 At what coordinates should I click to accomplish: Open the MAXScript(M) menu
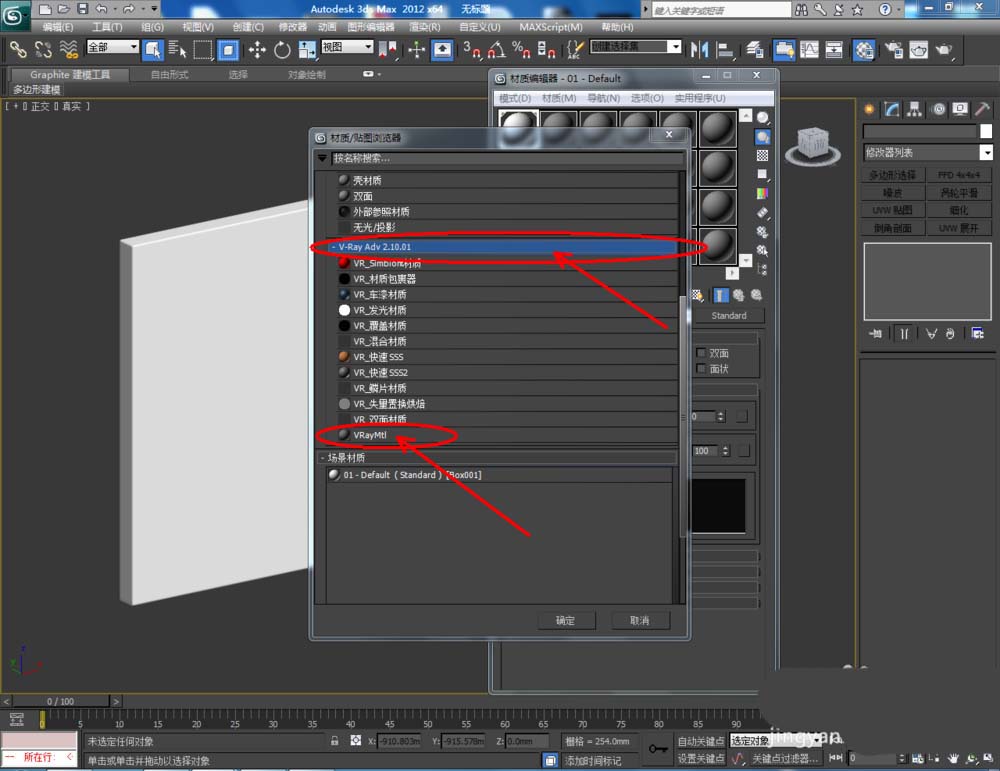click(x=550, y=27)
